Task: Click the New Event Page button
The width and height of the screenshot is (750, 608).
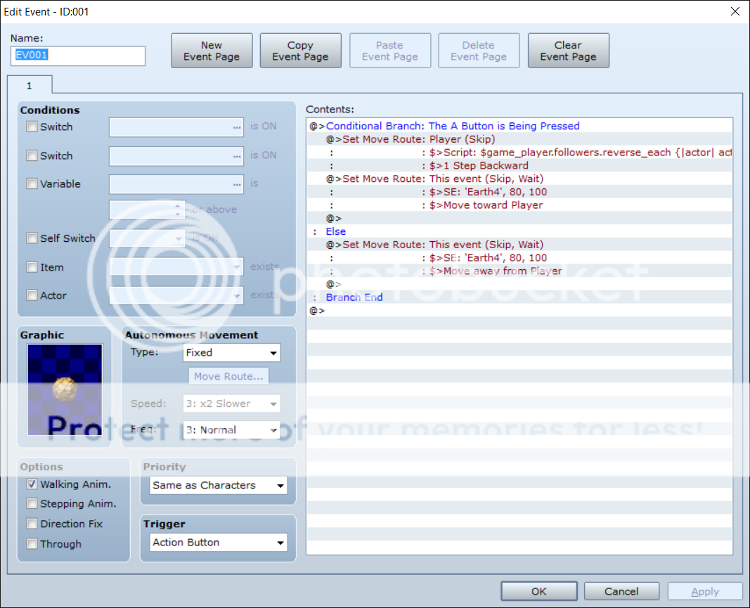Action: pyautogui.click(x=211, y=51)
